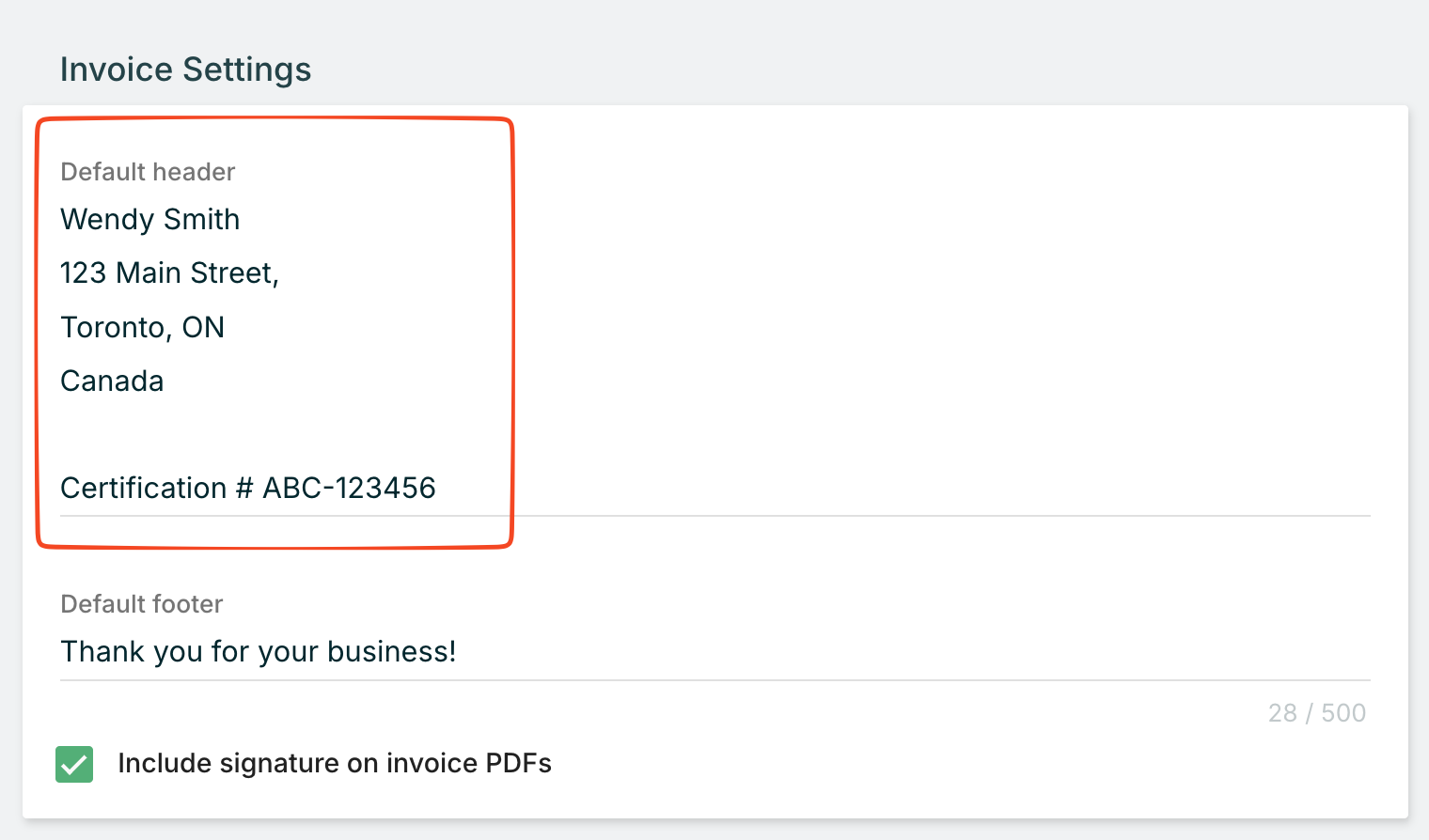Click the divider under the header field

click(714, 514)
